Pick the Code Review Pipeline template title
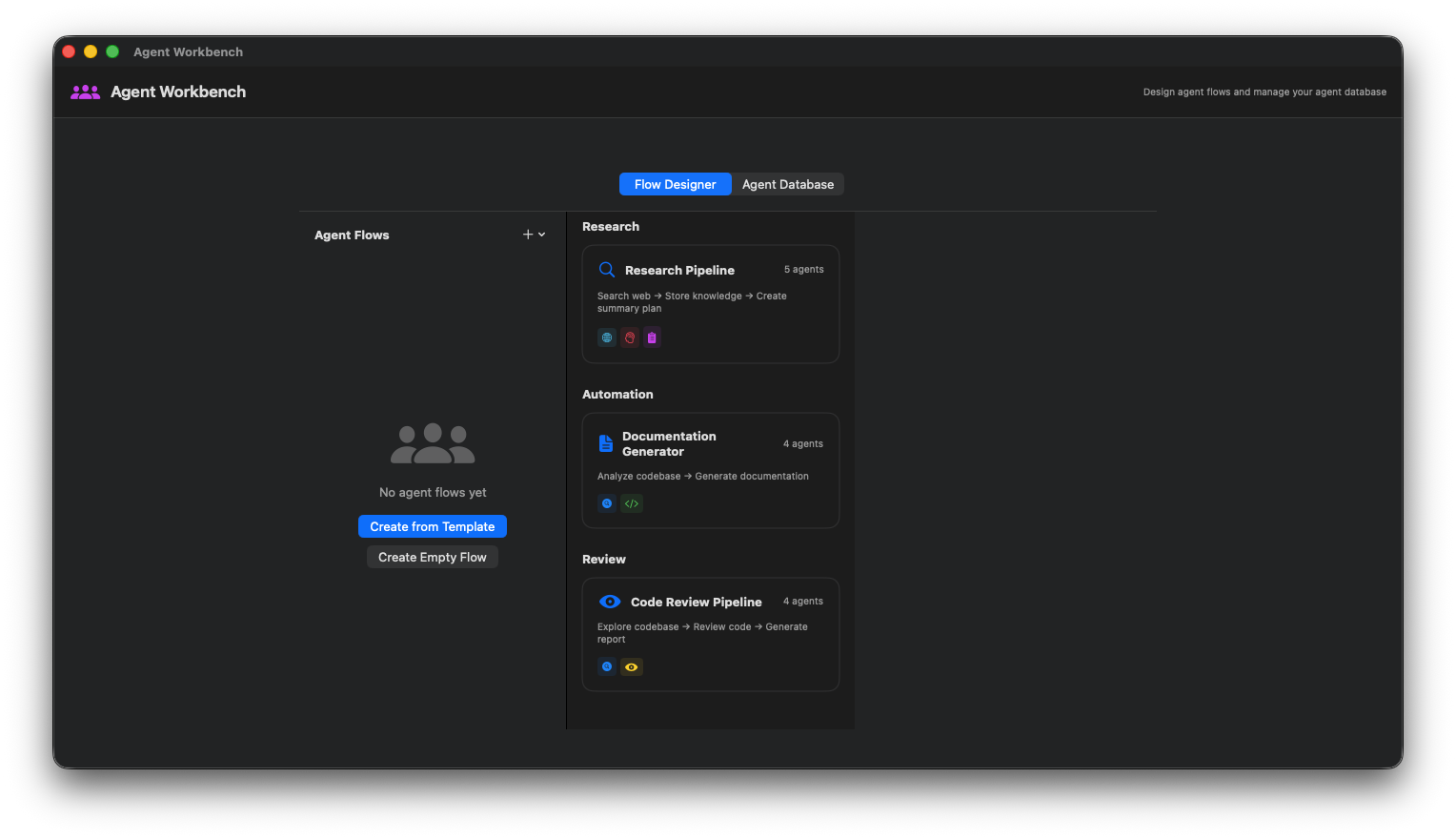1456x839 pixels. click(696, 603)
